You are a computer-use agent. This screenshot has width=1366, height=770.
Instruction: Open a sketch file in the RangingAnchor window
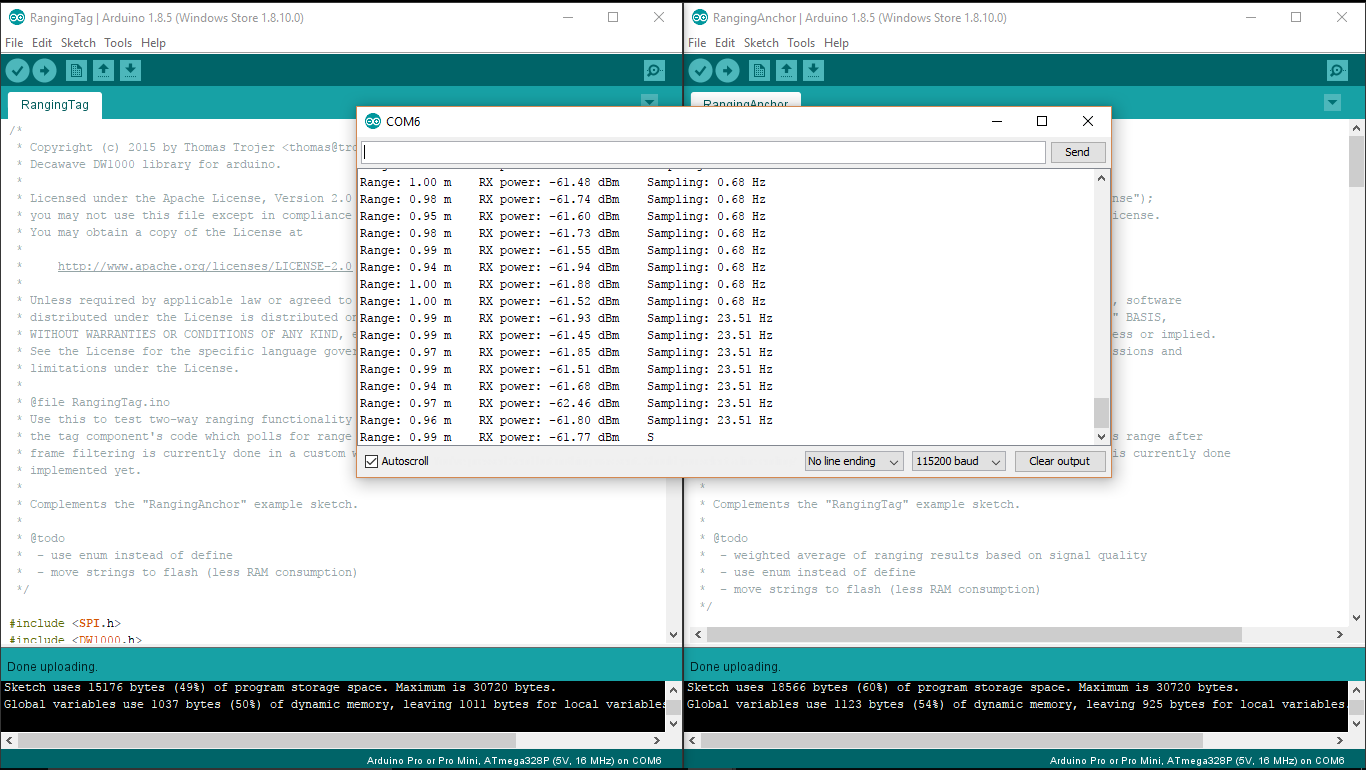[x=787, y=70]
